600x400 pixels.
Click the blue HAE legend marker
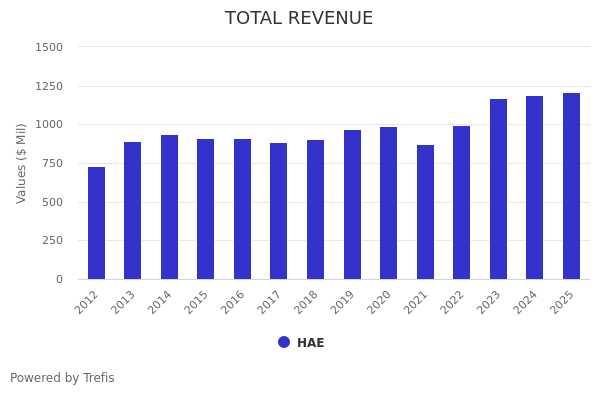[284, 342]
